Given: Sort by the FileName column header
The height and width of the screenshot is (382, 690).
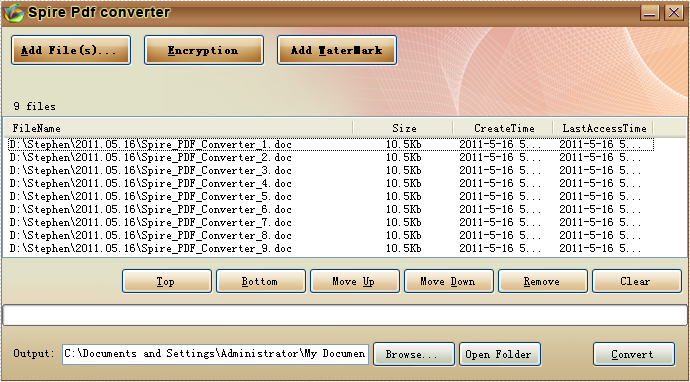Looking at the screenshot, I should point(178,128).
